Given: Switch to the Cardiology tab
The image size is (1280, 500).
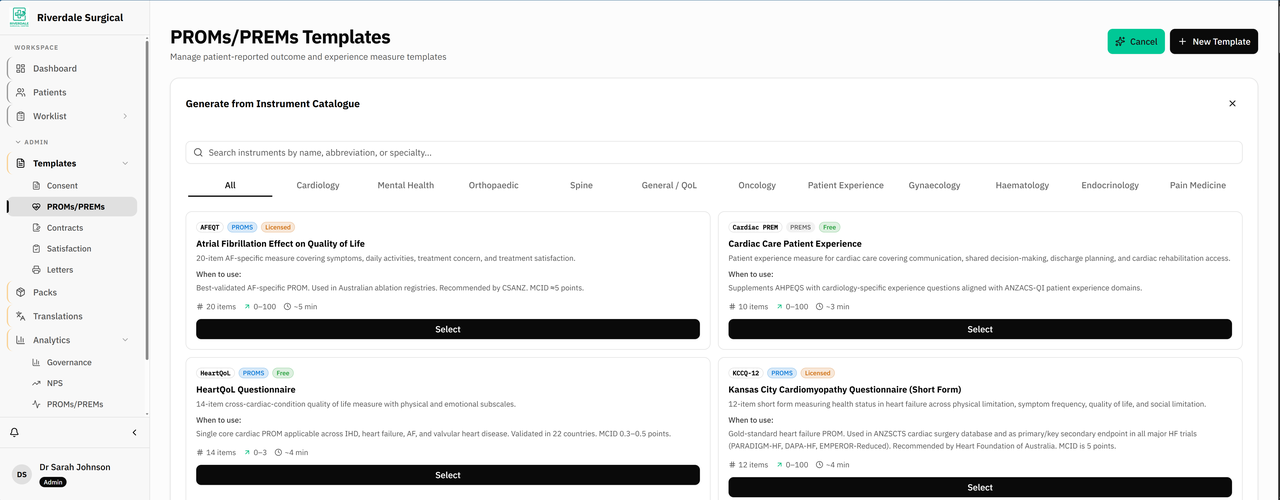Looking at the screenshot, I should point(318,185).
